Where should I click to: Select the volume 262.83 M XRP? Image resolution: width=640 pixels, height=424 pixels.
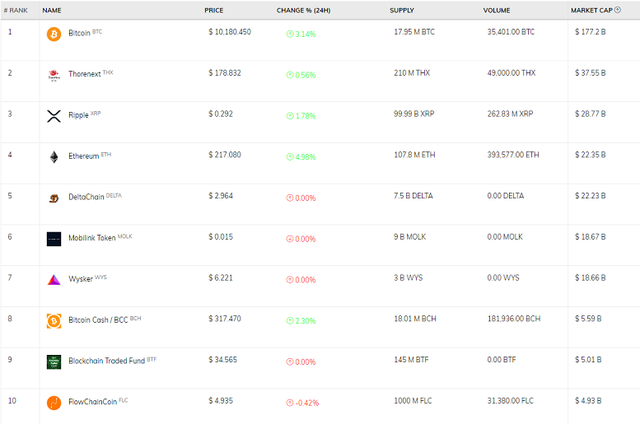point(510,114)
